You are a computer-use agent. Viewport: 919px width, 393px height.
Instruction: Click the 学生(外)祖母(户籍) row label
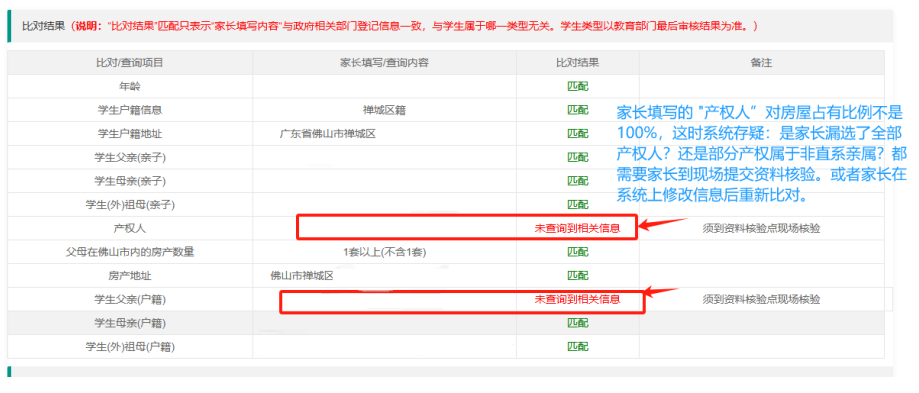pos(130,347)
